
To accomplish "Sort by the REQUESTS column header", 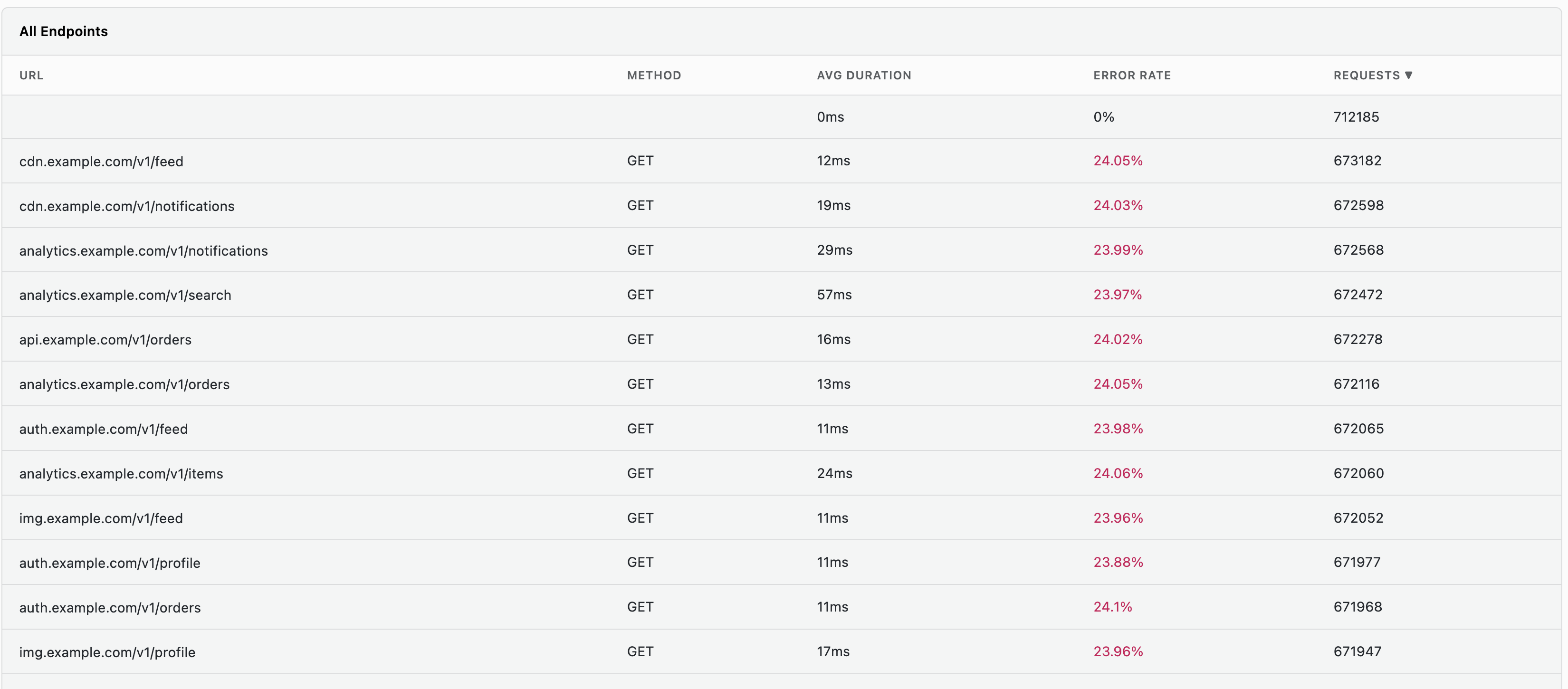I will pyautogui.click(x=1367, y=76).
